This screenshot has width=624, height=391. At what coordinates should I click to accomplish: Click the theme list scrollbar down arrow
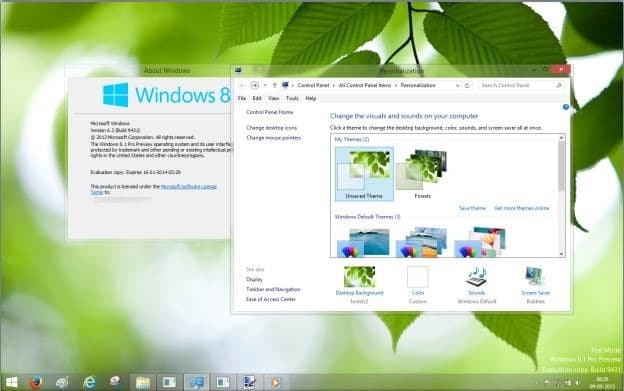(x=562, y=253)
